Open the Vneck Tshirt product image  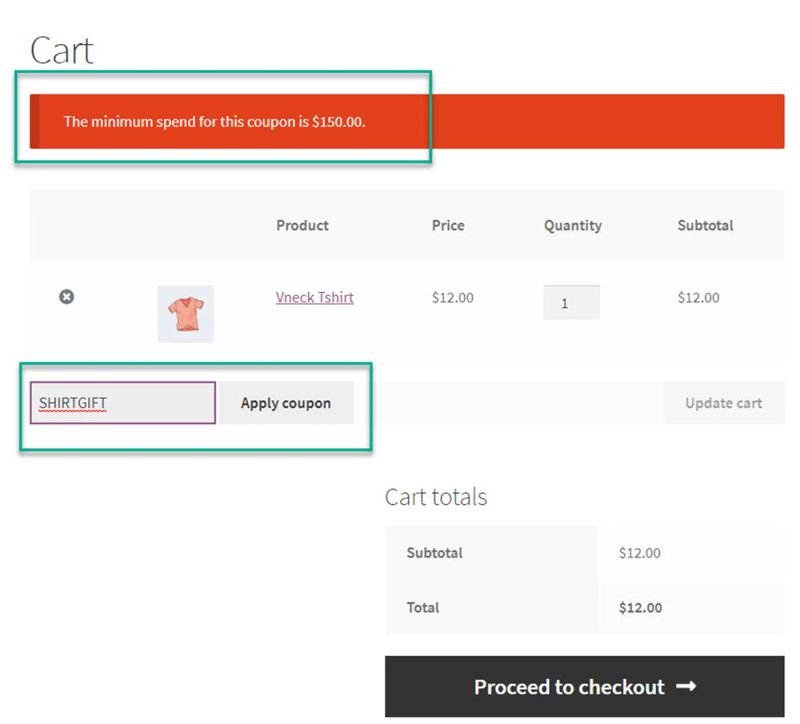(x=186, y=312)
